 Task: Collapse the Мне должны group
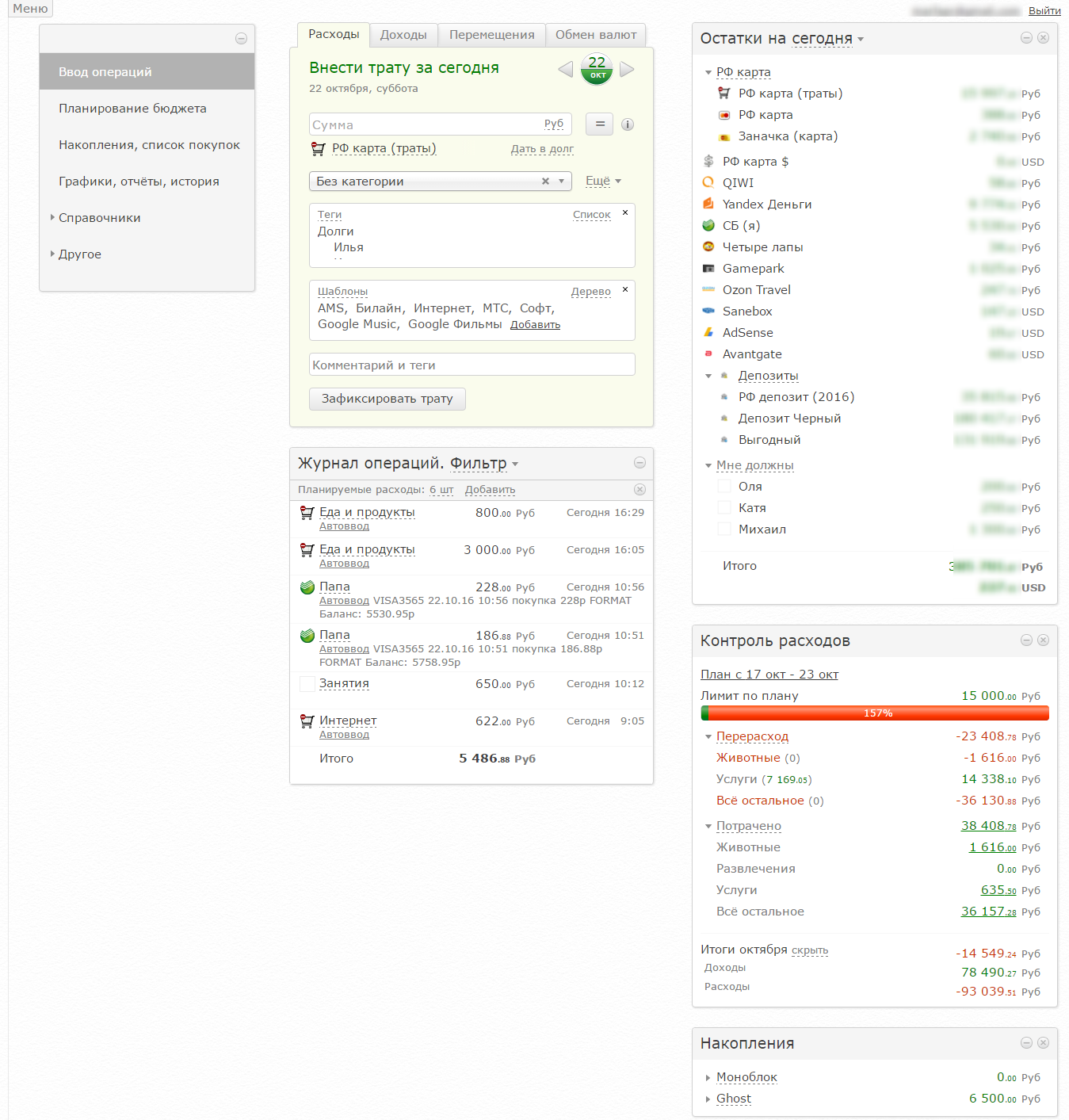coord(708,465)
